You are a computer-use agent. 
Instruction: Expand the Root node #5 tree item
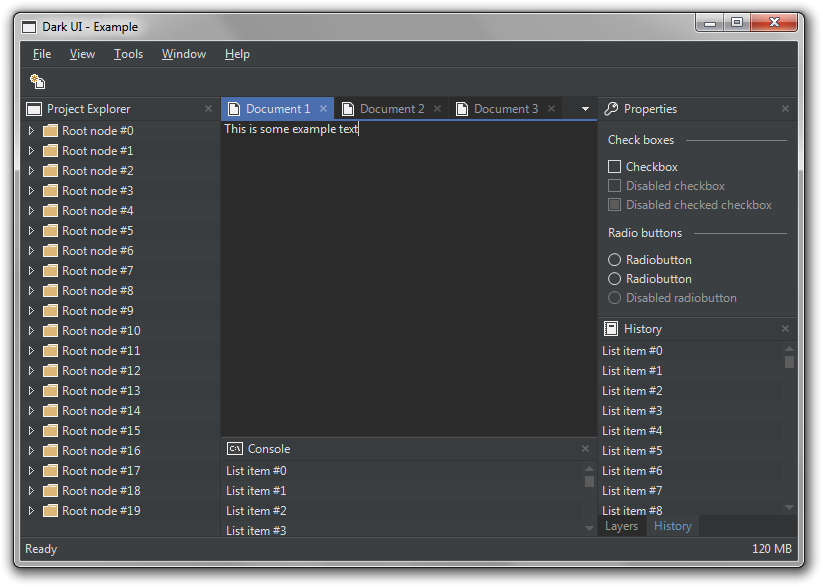tap(31, 230)
